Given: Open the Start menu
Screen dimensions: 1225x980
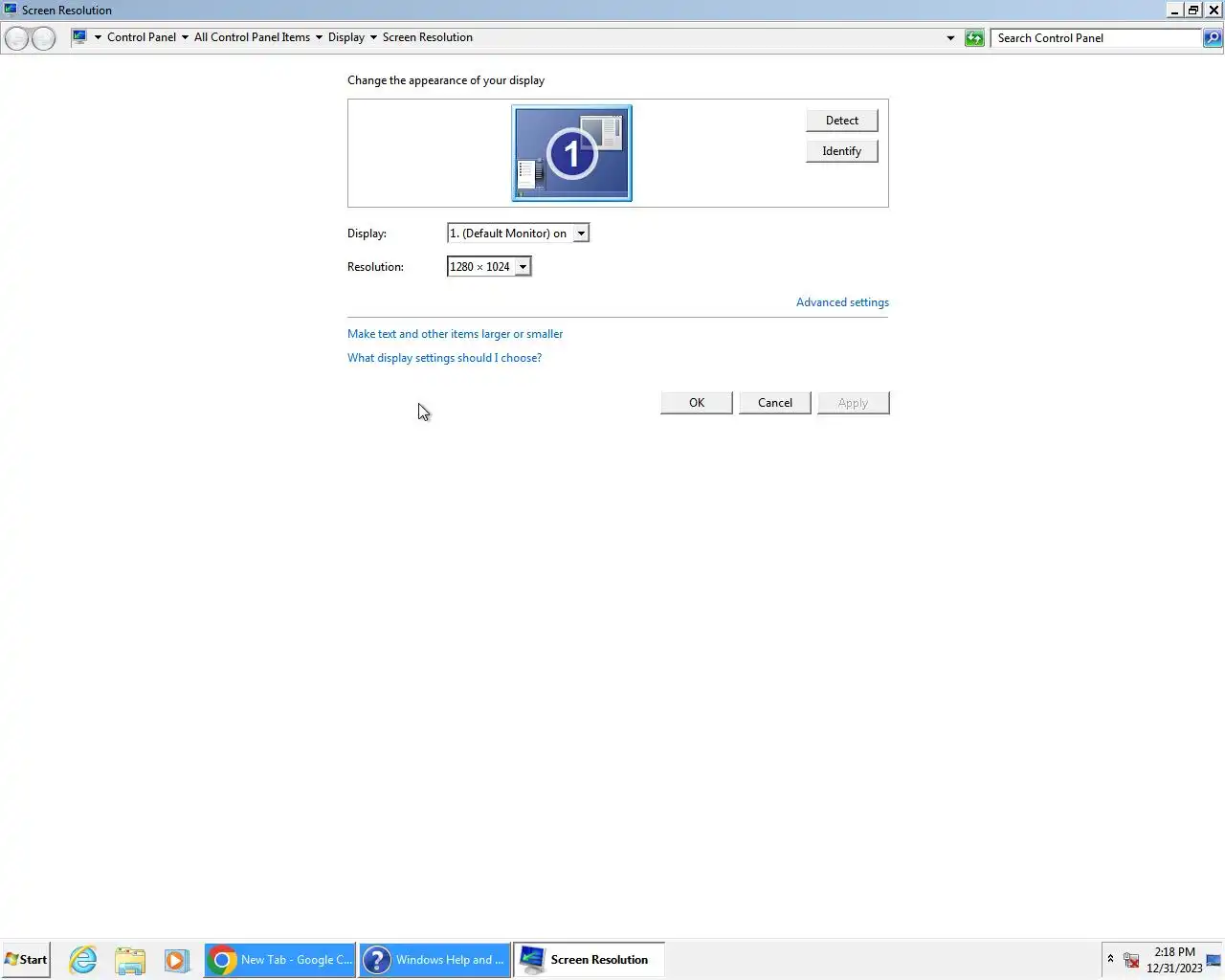Looking at the screenshot, I should 26,960.
